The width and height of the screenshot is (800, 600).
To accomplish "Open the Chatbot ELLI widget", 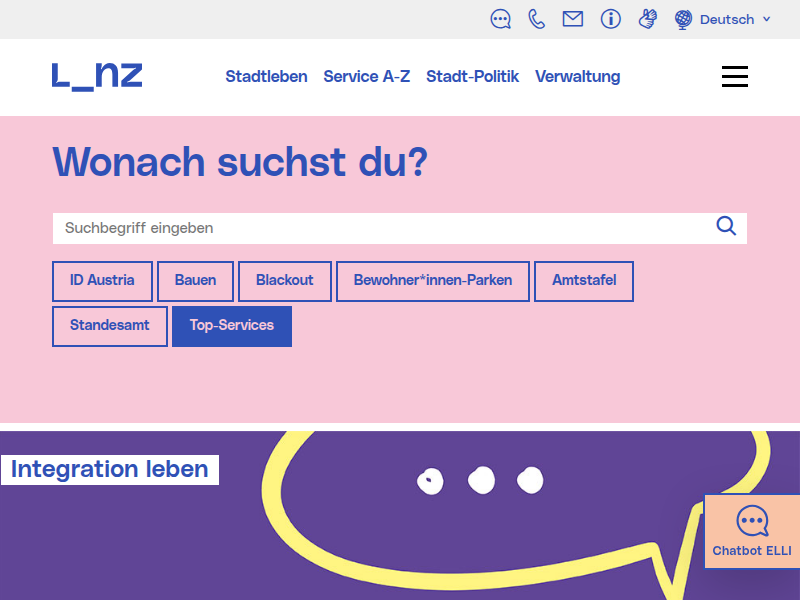I will pyautogui.click(x=752, y=531).
